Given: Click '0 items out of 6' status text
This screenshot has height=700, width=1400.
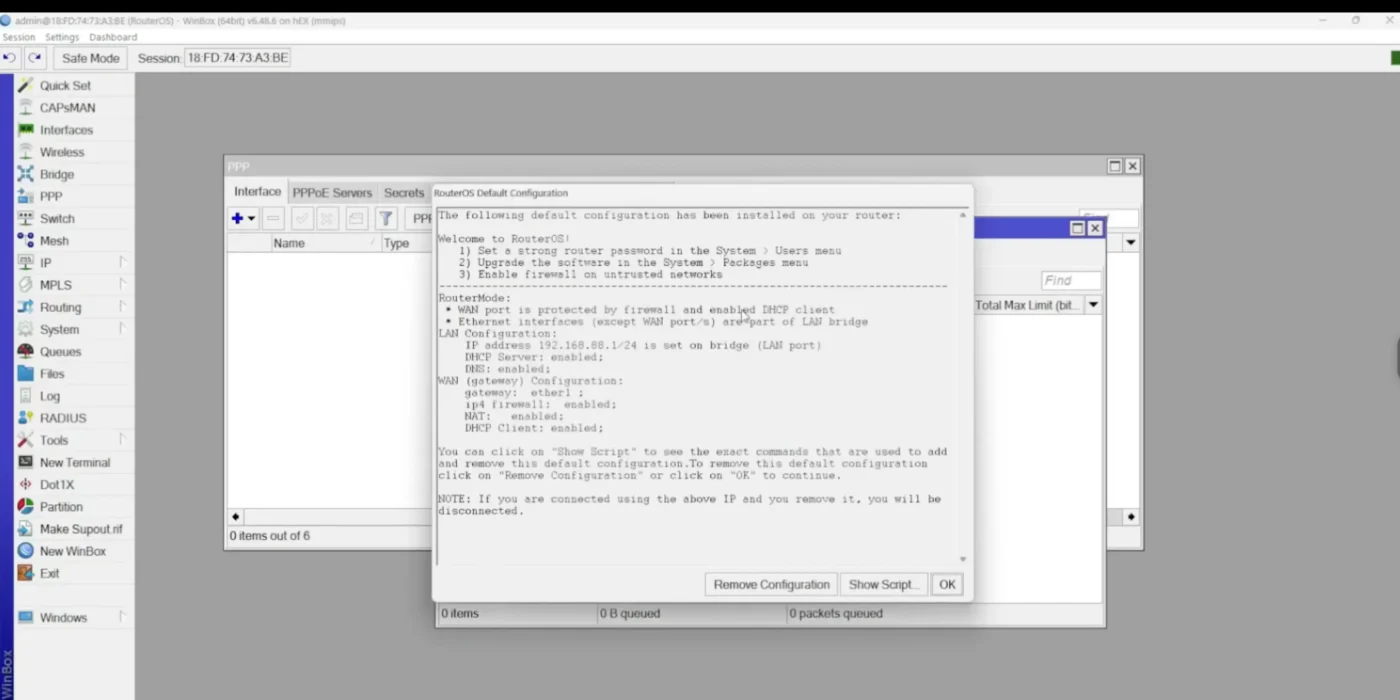Looking at the screenshot, I should click(x=270, y=536).
